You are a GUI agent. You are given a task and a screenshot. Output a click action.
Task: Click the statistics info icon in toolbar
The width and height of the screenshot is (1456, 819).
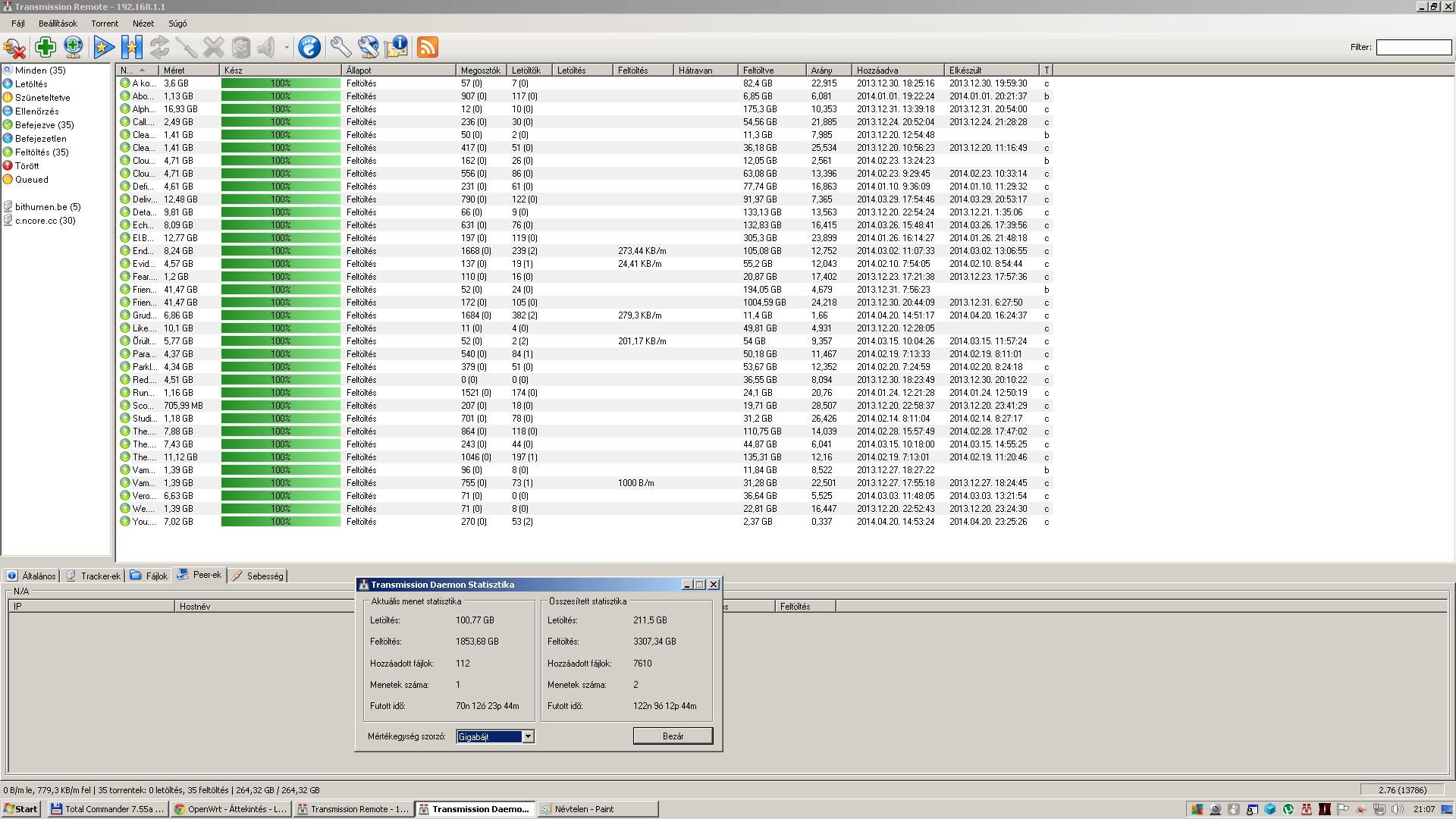[x=397, y=48]
